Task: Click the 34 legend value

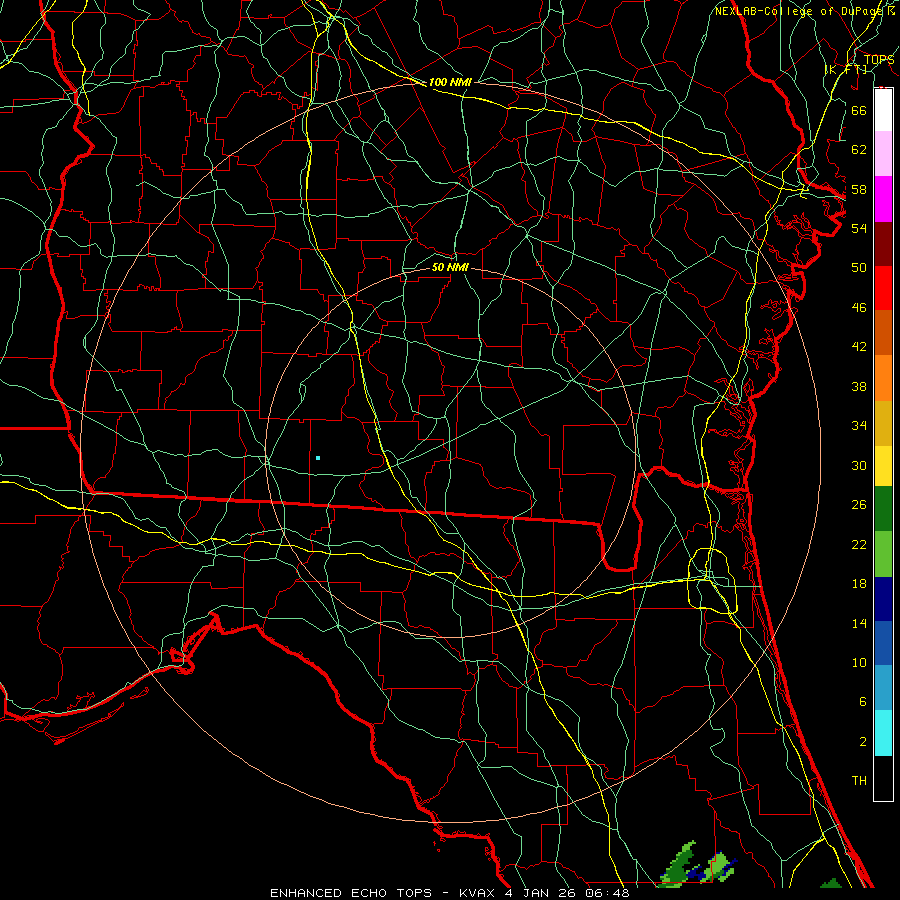Action: pyautogui.click(x=859, y=426)
